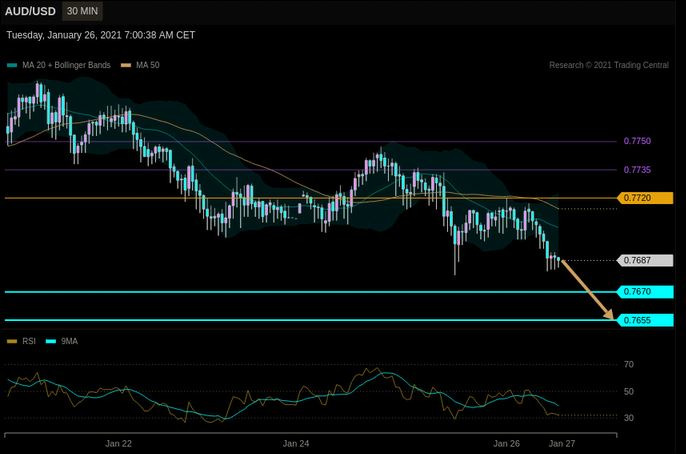
Task: Click the 0.7670 support target tag
Action: coord(645,292)
